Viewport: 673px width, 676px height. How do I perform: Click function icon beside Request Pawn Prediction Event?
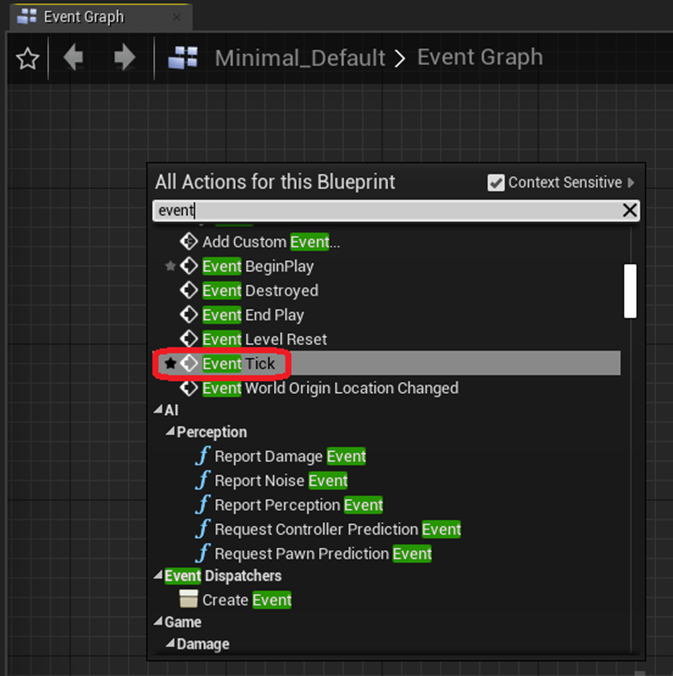coord(203,553)
